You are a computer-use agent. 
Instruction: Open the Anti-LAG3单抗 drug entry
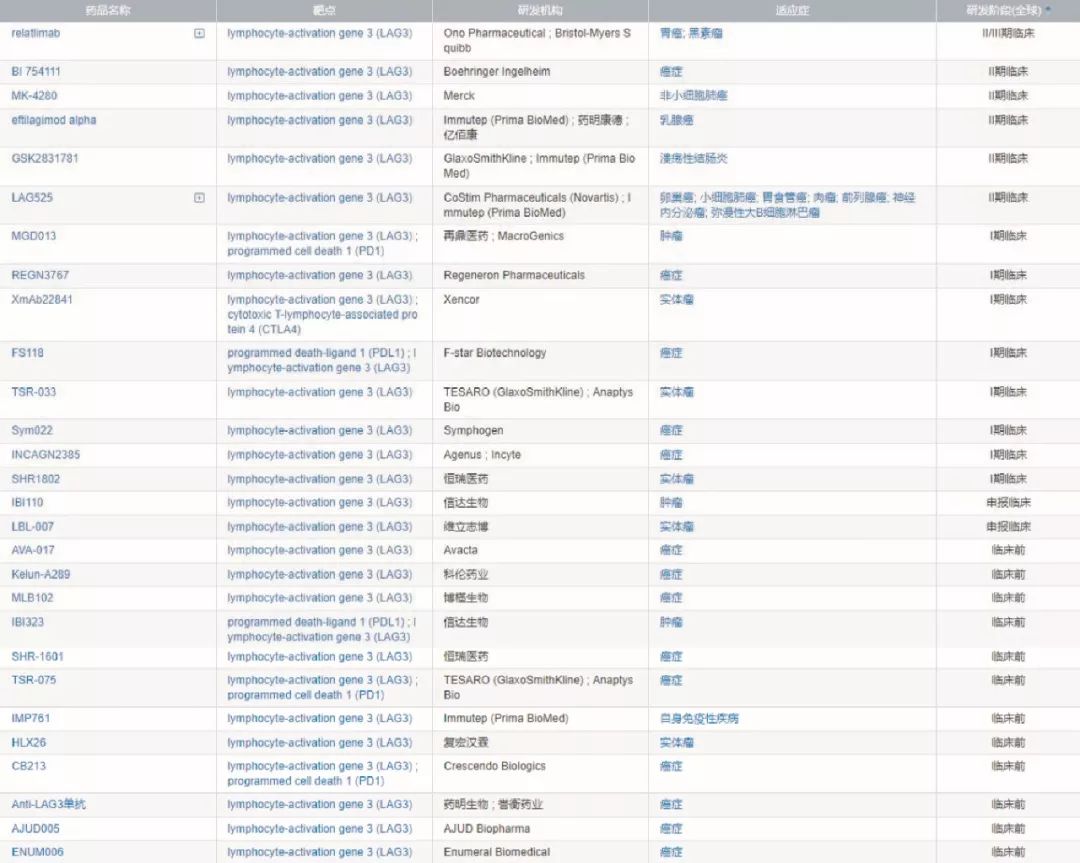pyautogui.click(x=49, y=804)
